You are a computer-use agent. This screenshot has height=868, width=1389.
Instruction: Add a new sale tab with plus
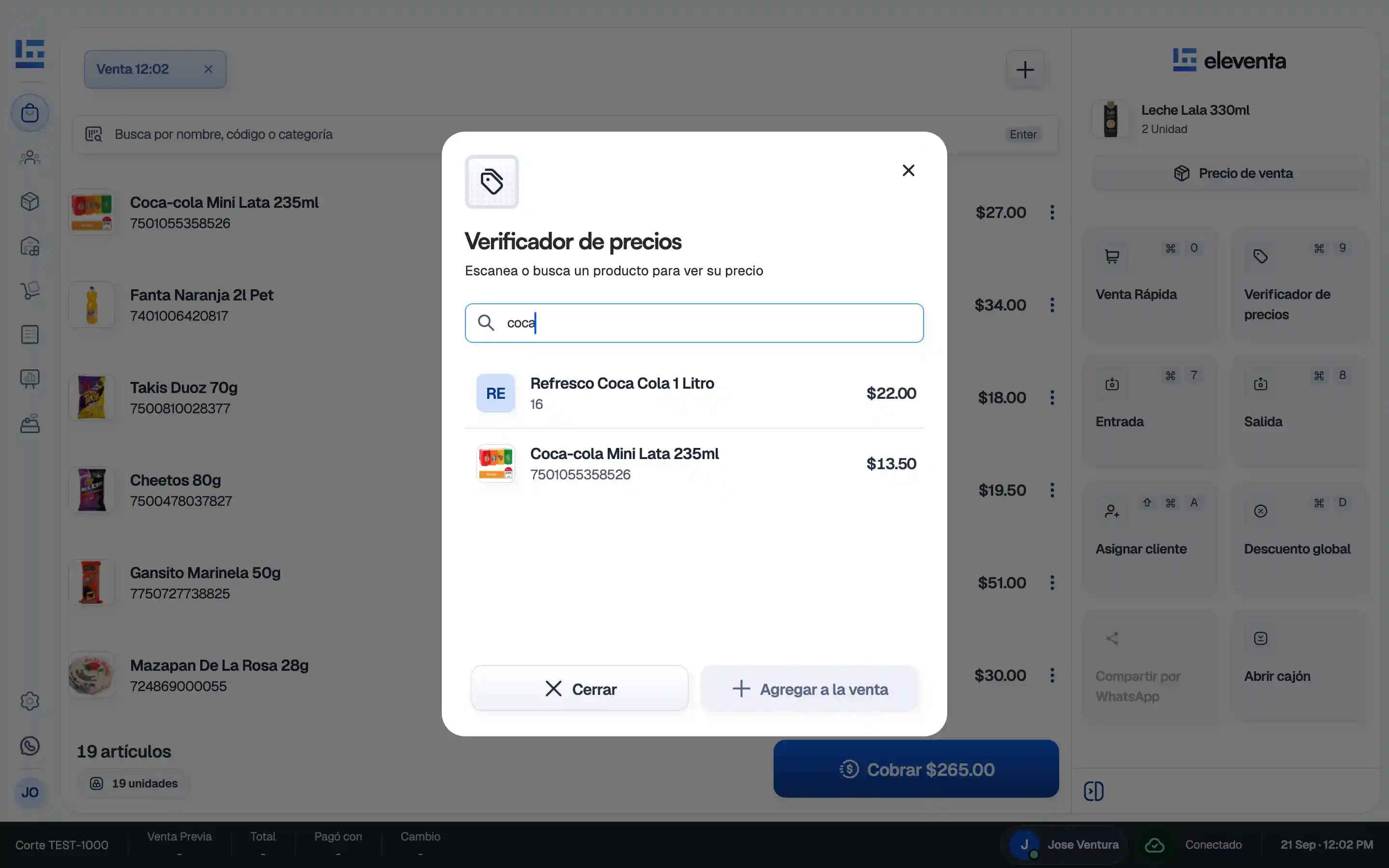click(x=1025, y=69)
